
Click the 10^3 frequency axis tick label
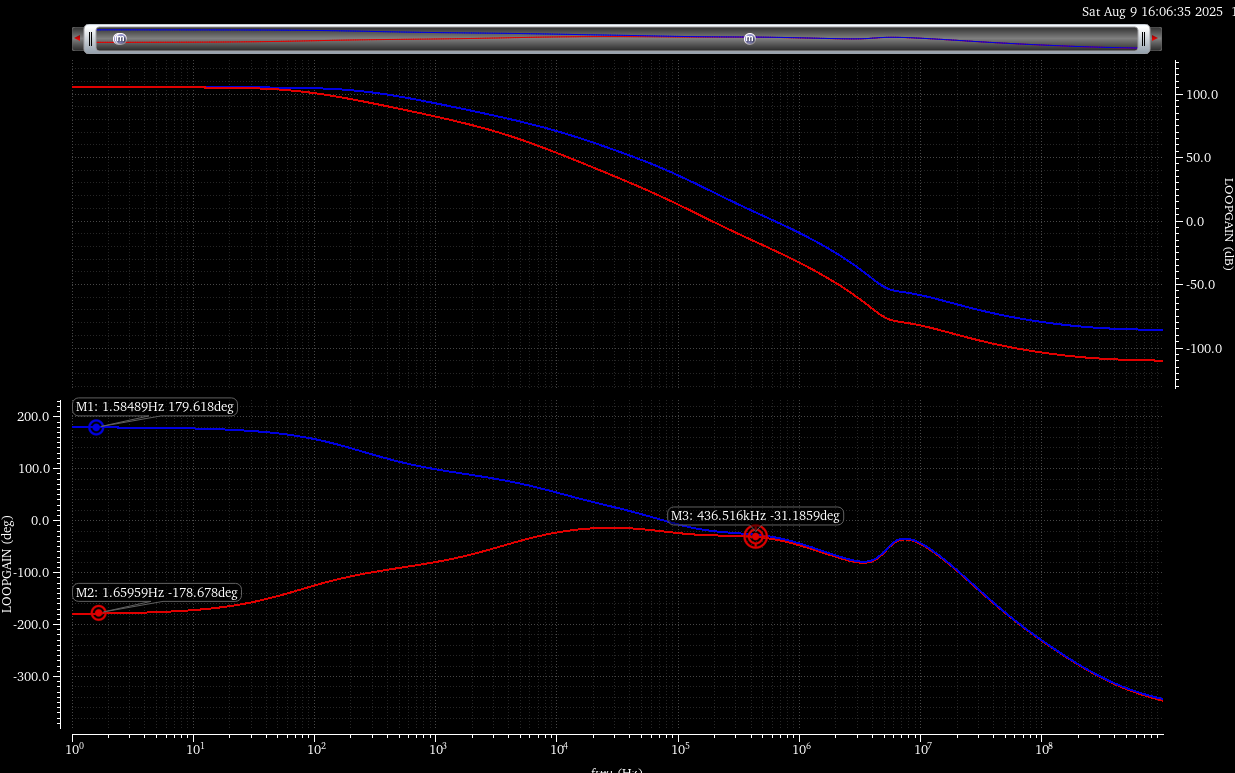[x=437, y=747]
